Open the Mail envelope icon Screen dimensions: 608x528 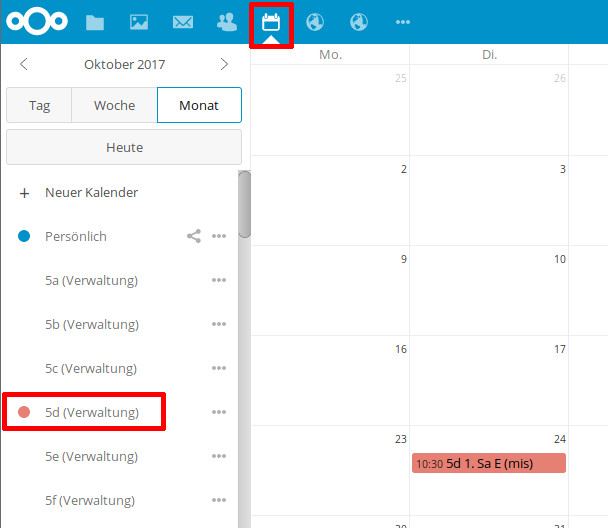[x=183, y=22]
